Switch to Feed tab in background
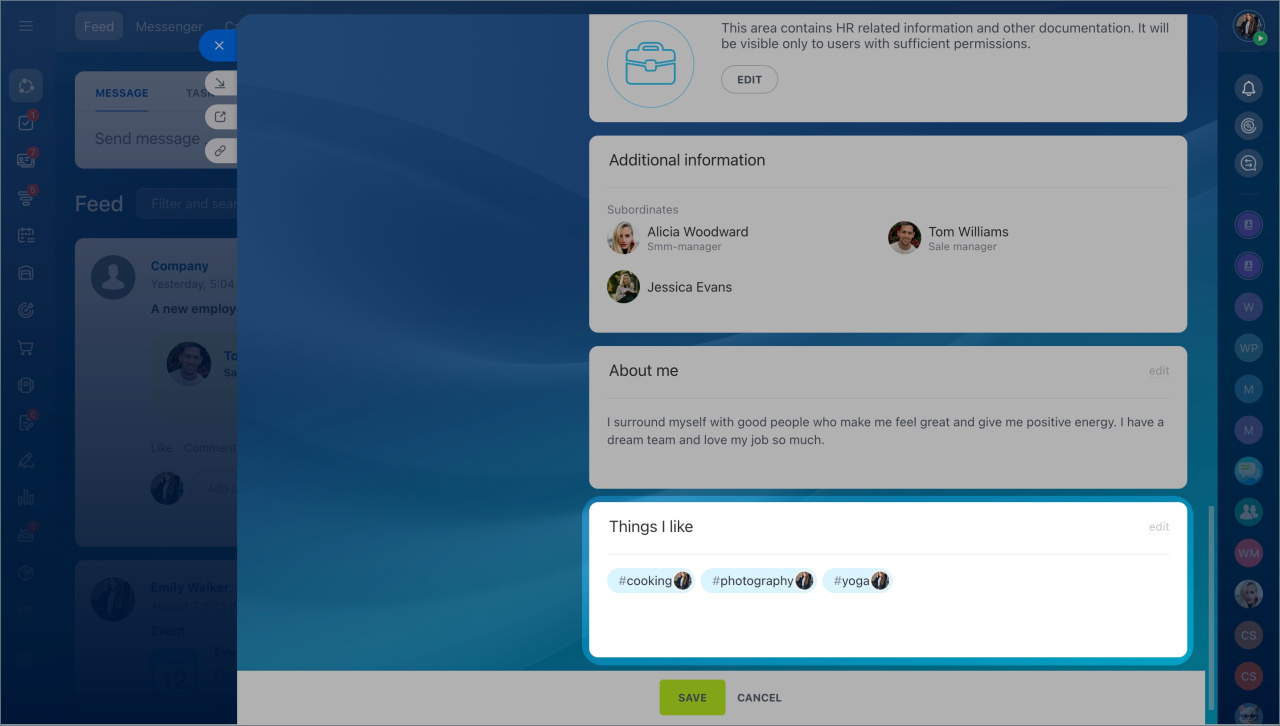Viewport: 1280px width, 726px height. click(99, 27)
